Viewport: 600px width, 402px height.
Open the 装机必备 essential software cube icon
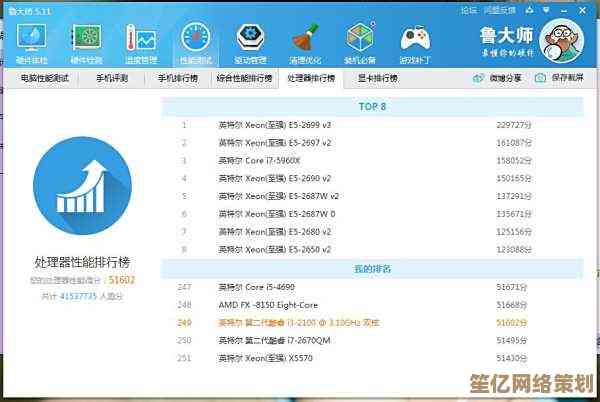(x=360, y=41)
